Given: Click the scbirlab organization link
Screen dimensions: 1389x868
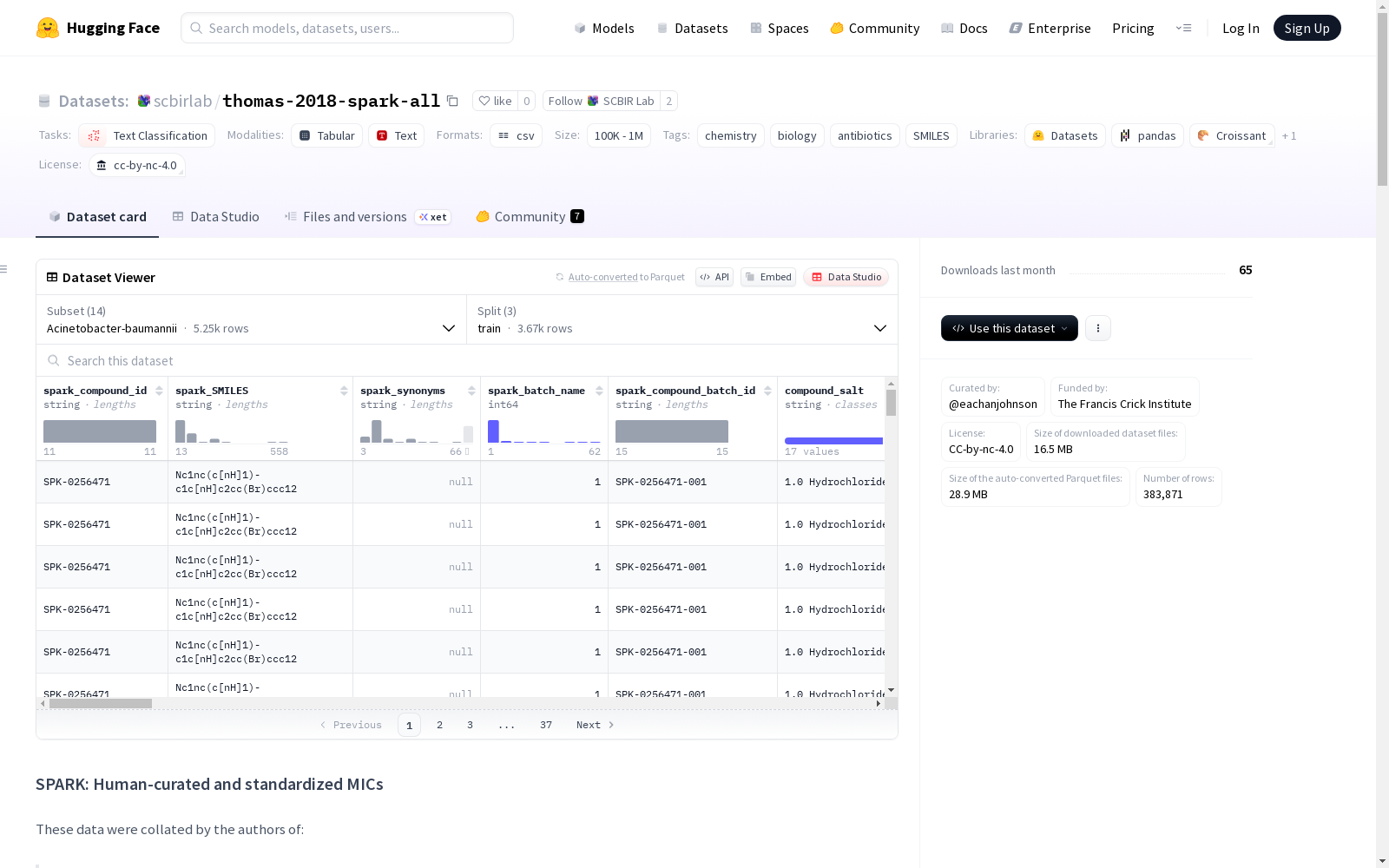Looking at the screenshot, I should pos(183,101).
